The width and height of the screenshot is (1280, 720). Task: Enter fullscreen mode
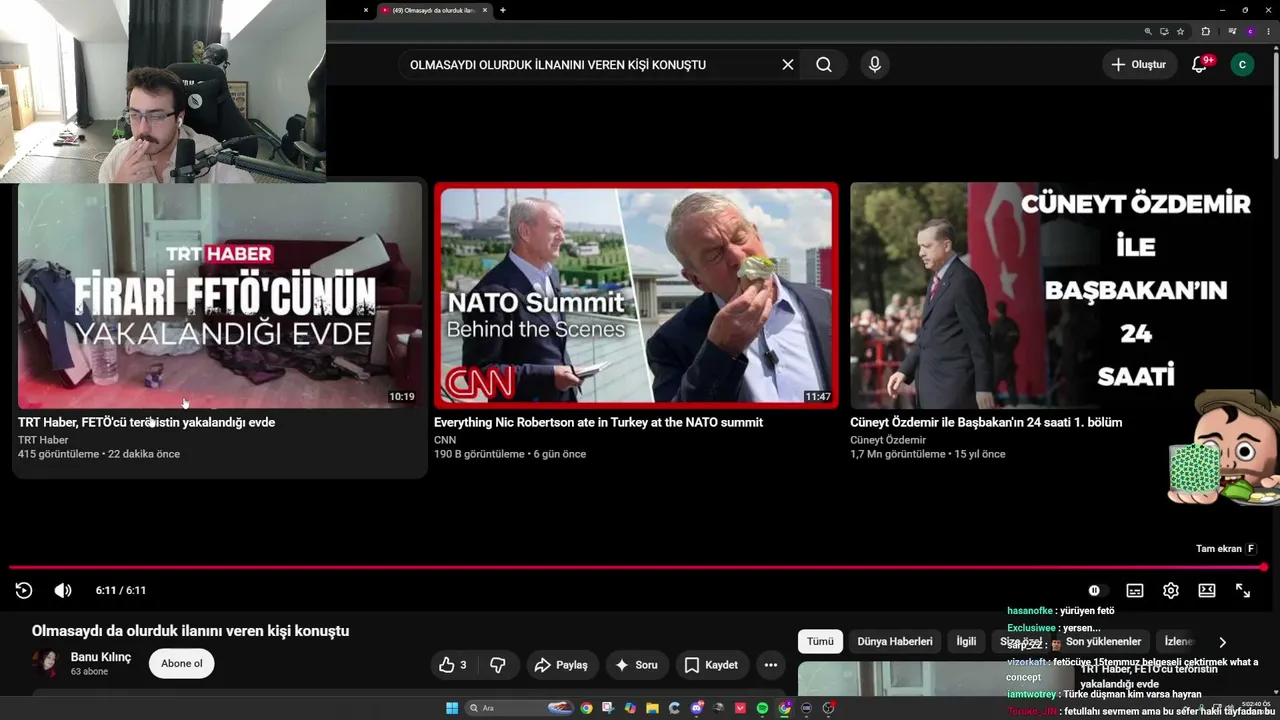pyautogui.click(x=1243, y=590)
